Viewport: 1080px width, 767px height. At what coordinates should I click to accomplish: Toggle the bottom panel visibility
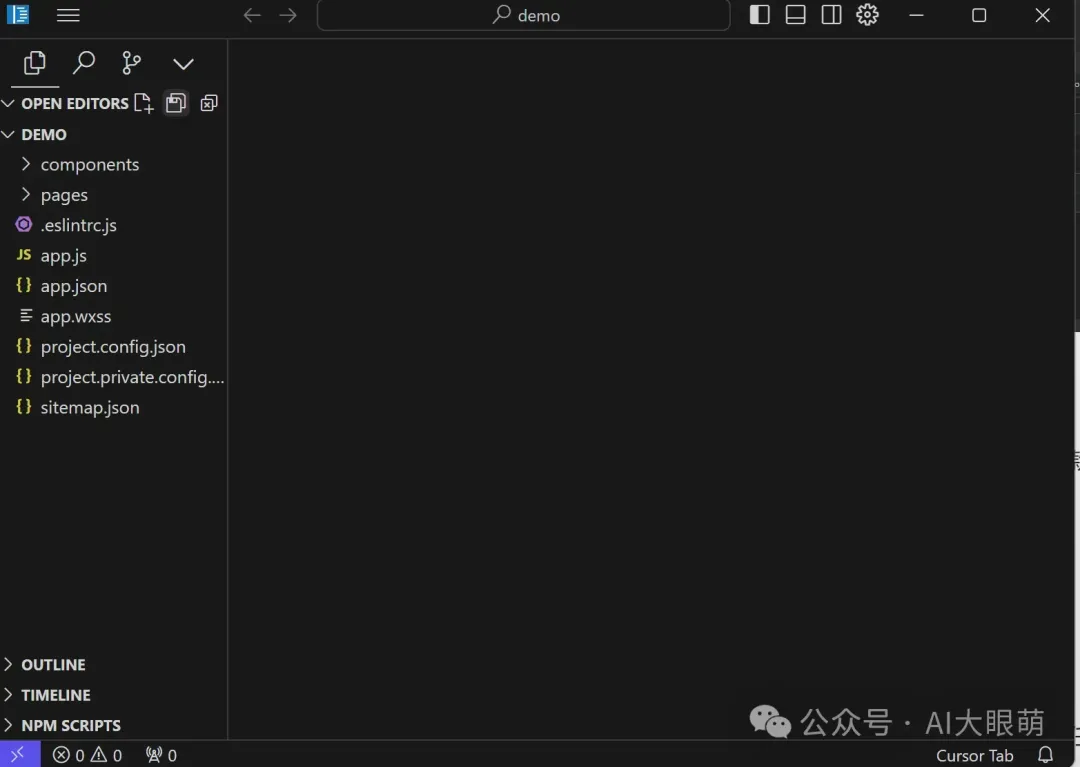point(796,15)
